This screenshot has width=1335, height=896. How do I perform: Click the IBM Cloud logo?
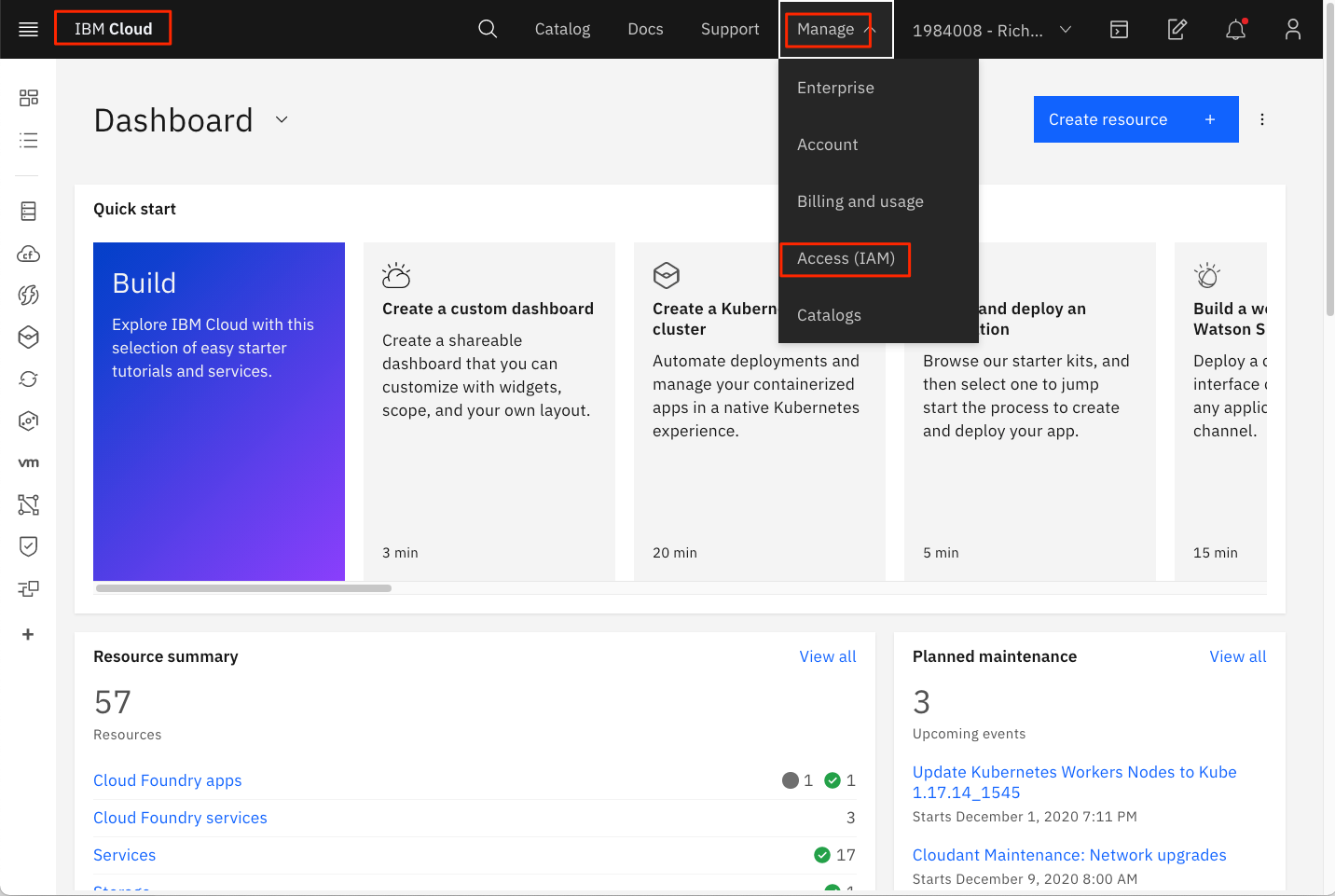(113, 29)
